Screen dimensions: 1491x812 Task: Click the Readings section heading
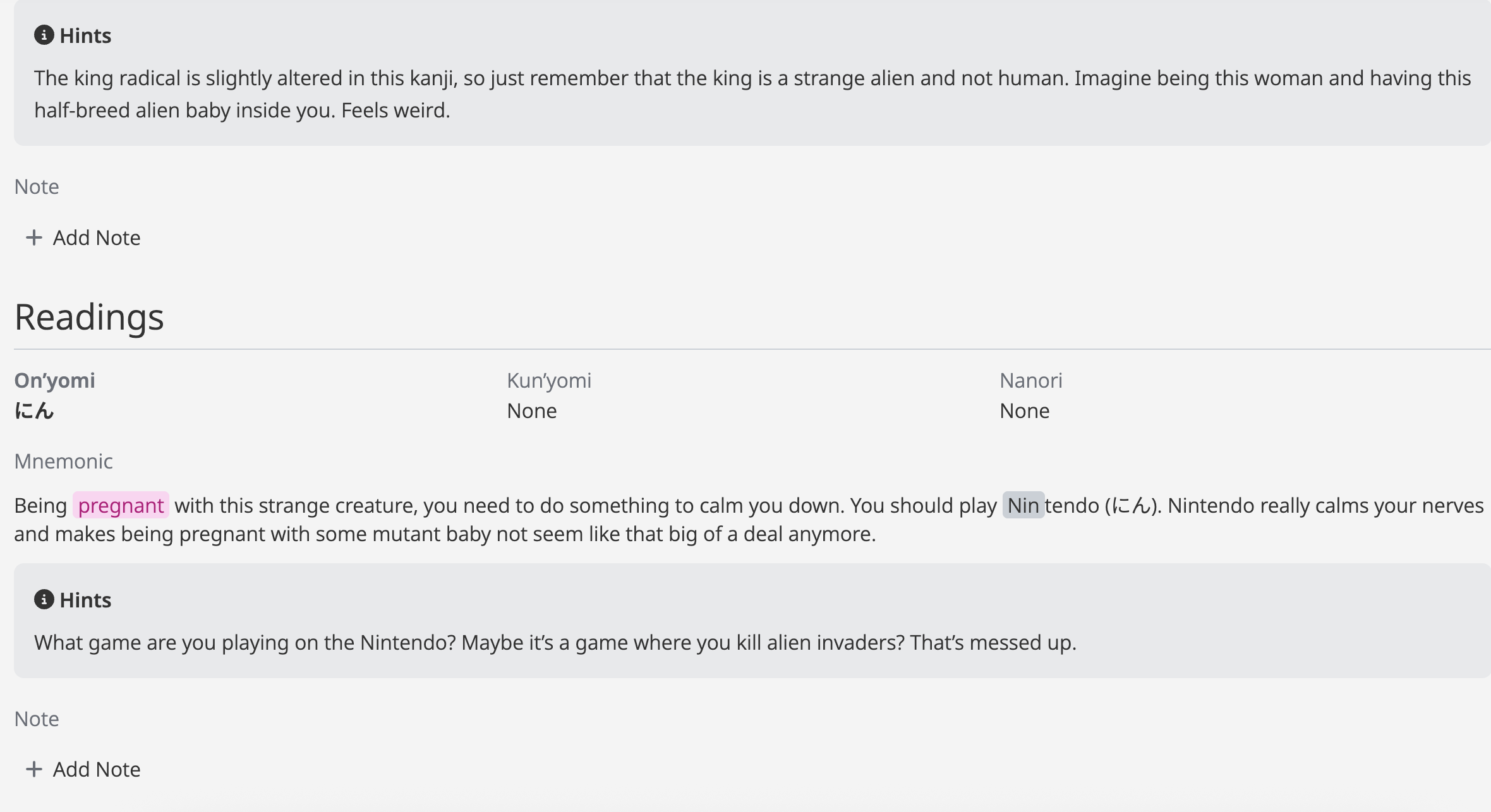pos(89,317)
